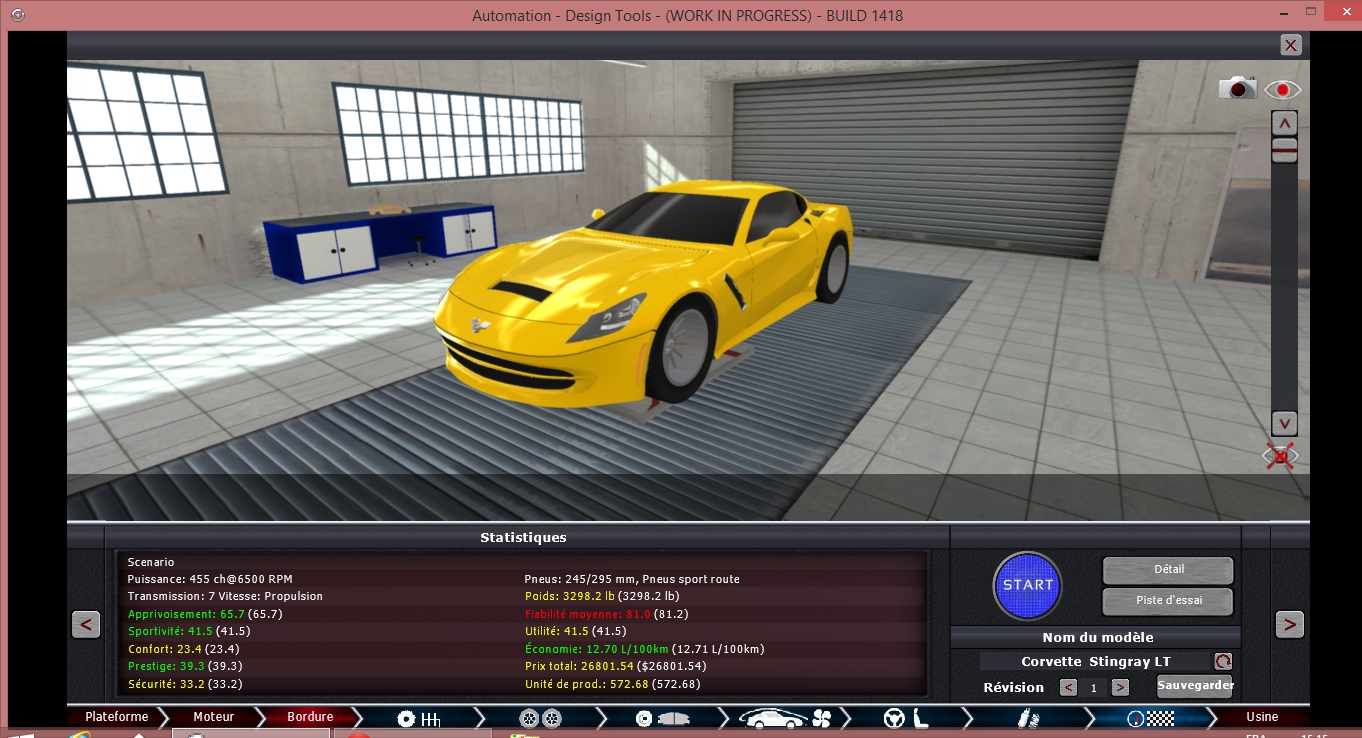Increase the Révision number
This screenshot has height=738, width=1362.
[x=1120, y=688]
